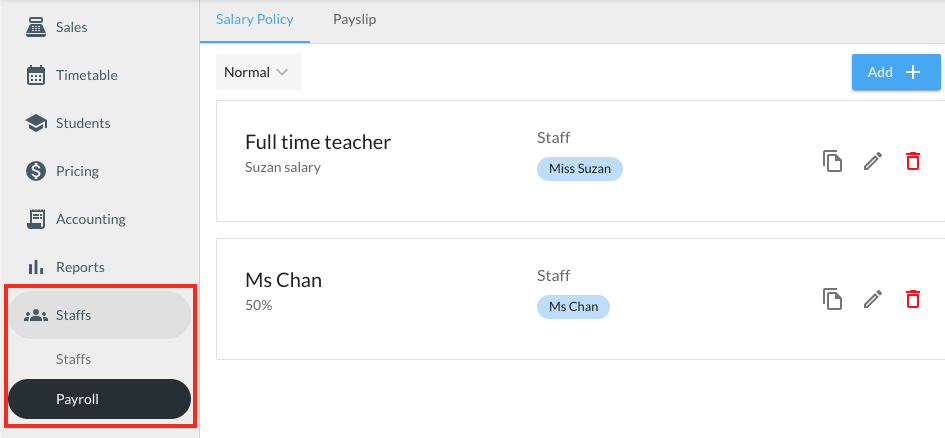This screenshot has height=438, width=945.
Task: Duplicate the Ms Chan salary policy
Action: pos(832,299)
